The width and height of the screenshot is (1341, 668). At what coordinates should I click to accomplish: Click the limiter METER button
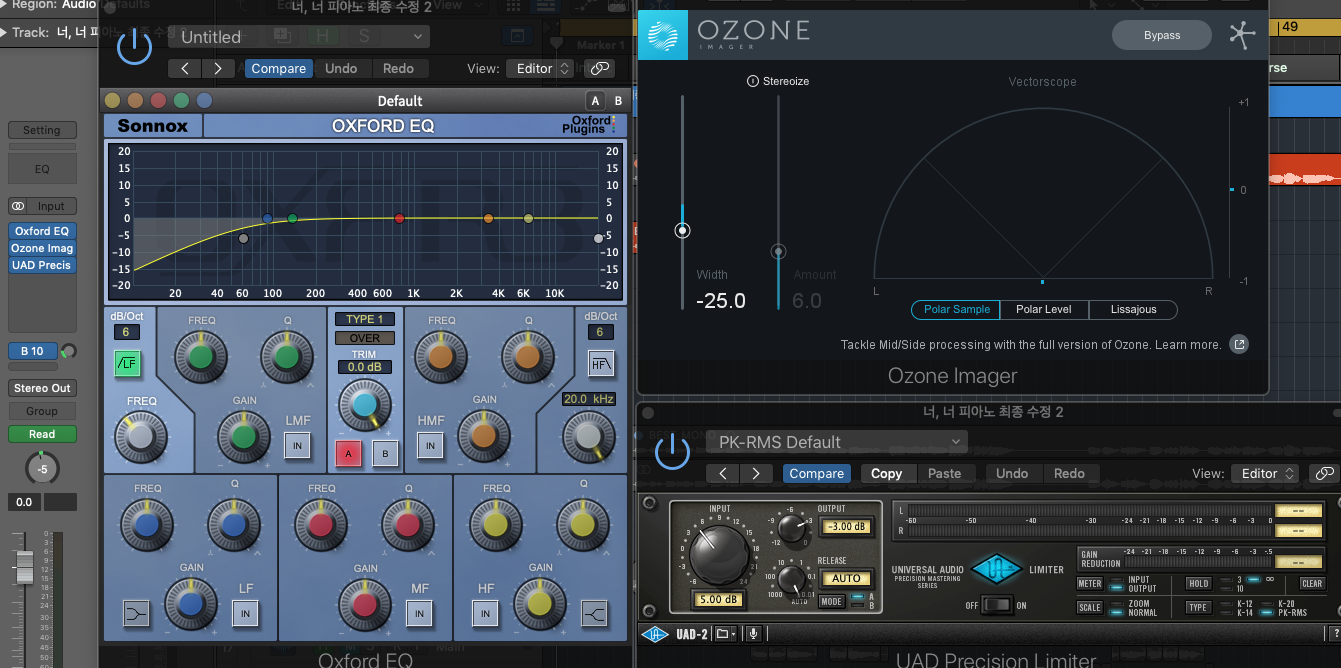pyautogui.click(x=1090, y=584)
